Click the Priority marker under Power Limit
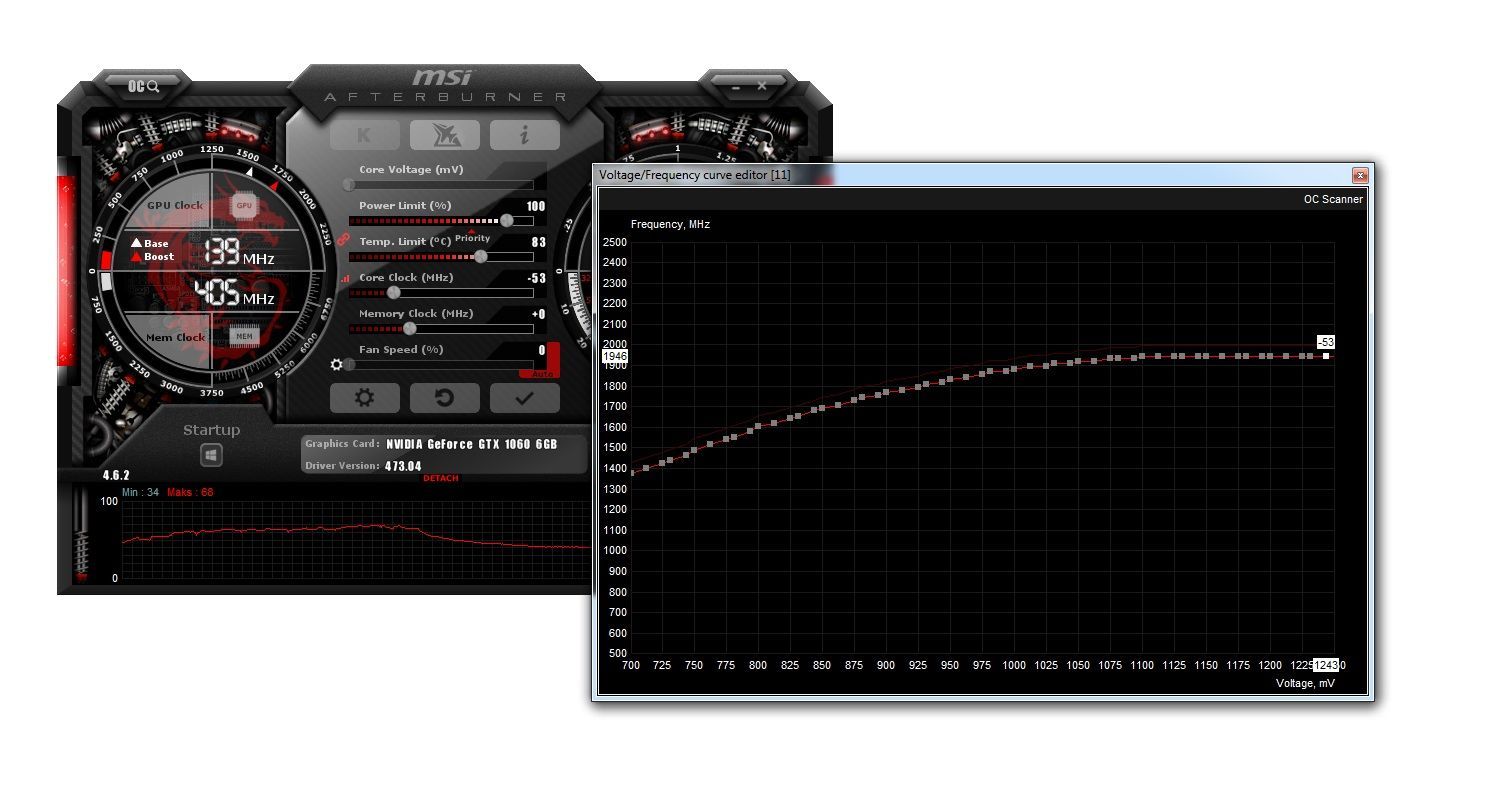 pos(472,236)
